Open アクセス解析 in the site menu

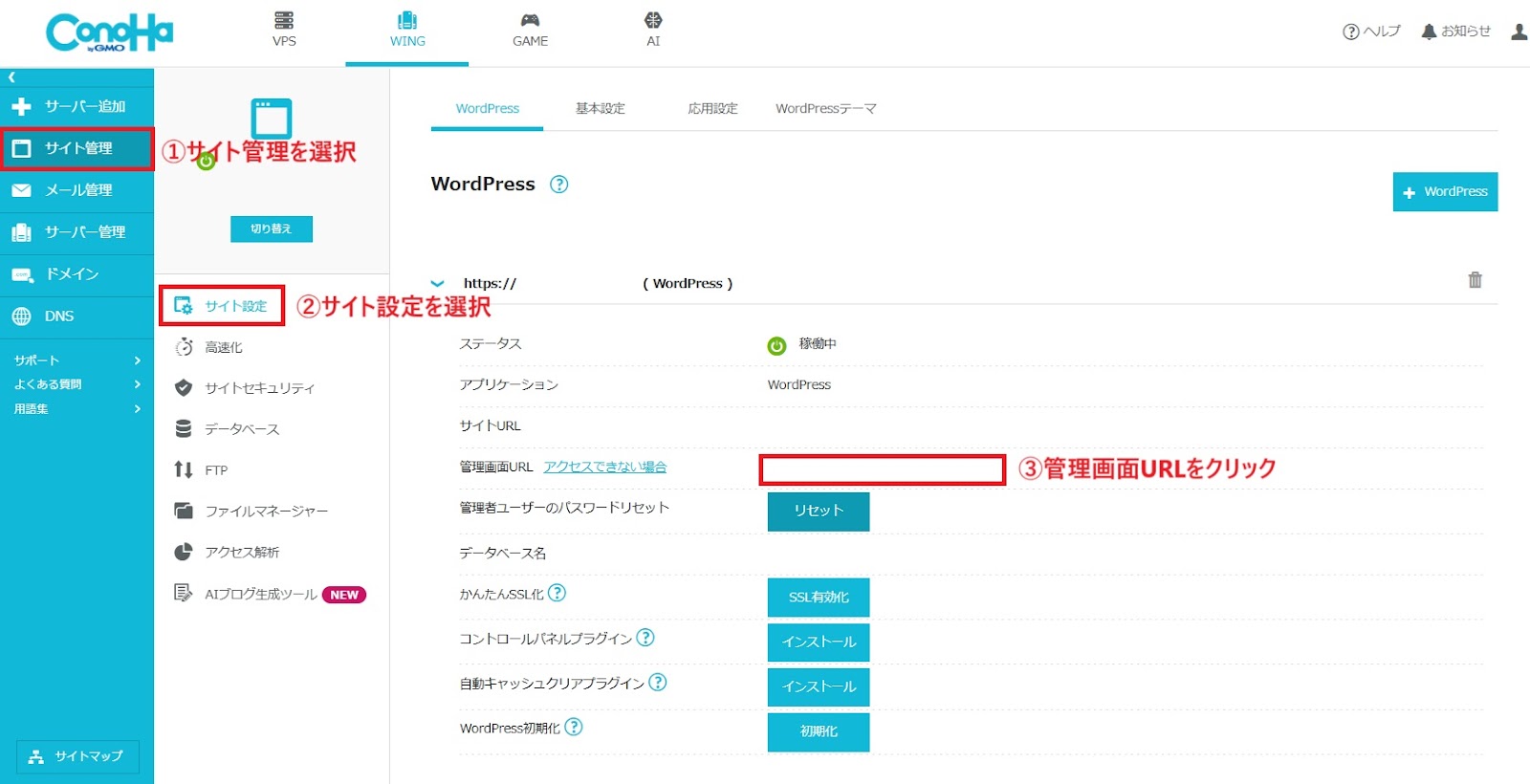coord(228,553)
